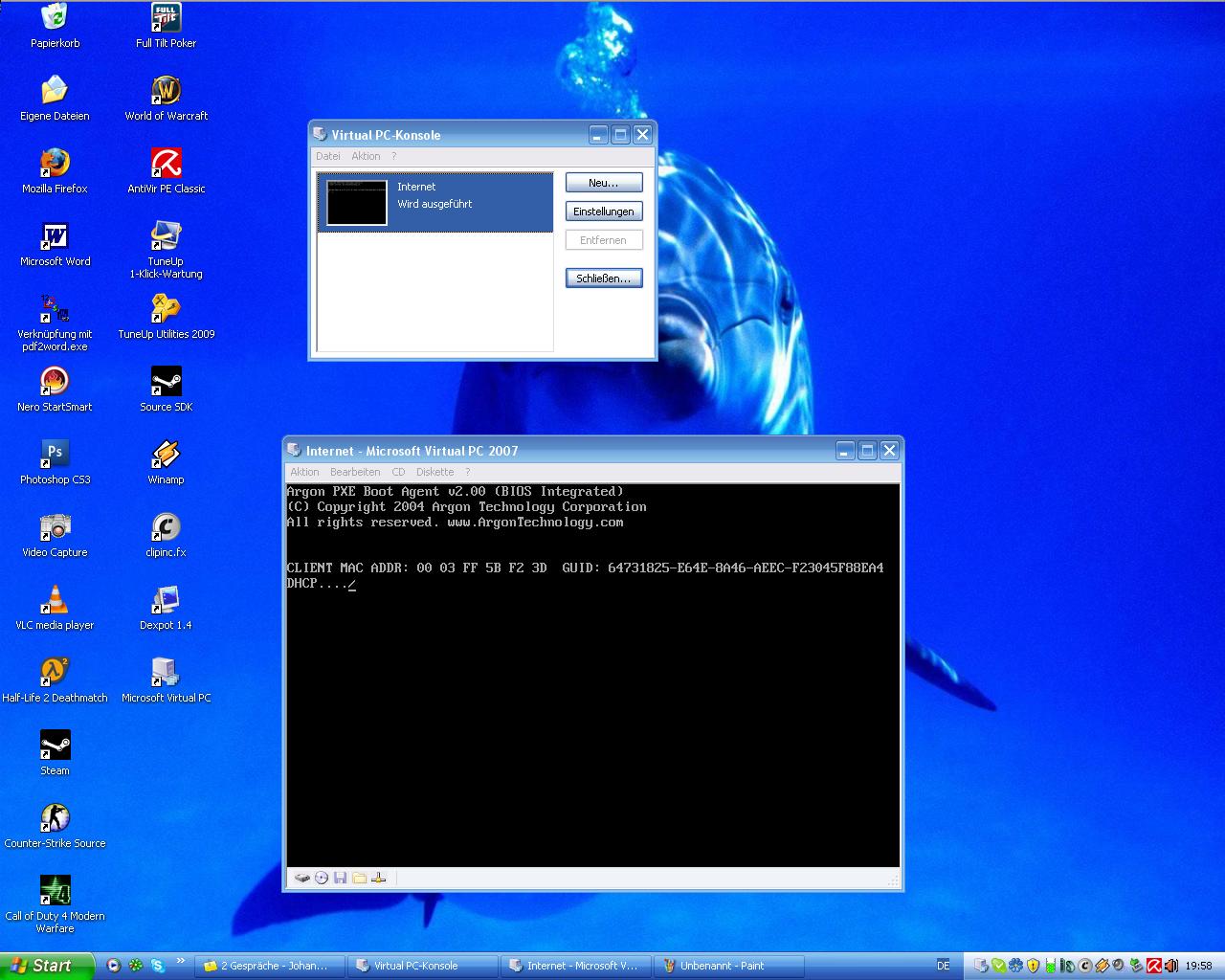The height and width of the screenshot is (980, 1225).
Task: Click inside the black VM console screen
Action: (593, 675)
